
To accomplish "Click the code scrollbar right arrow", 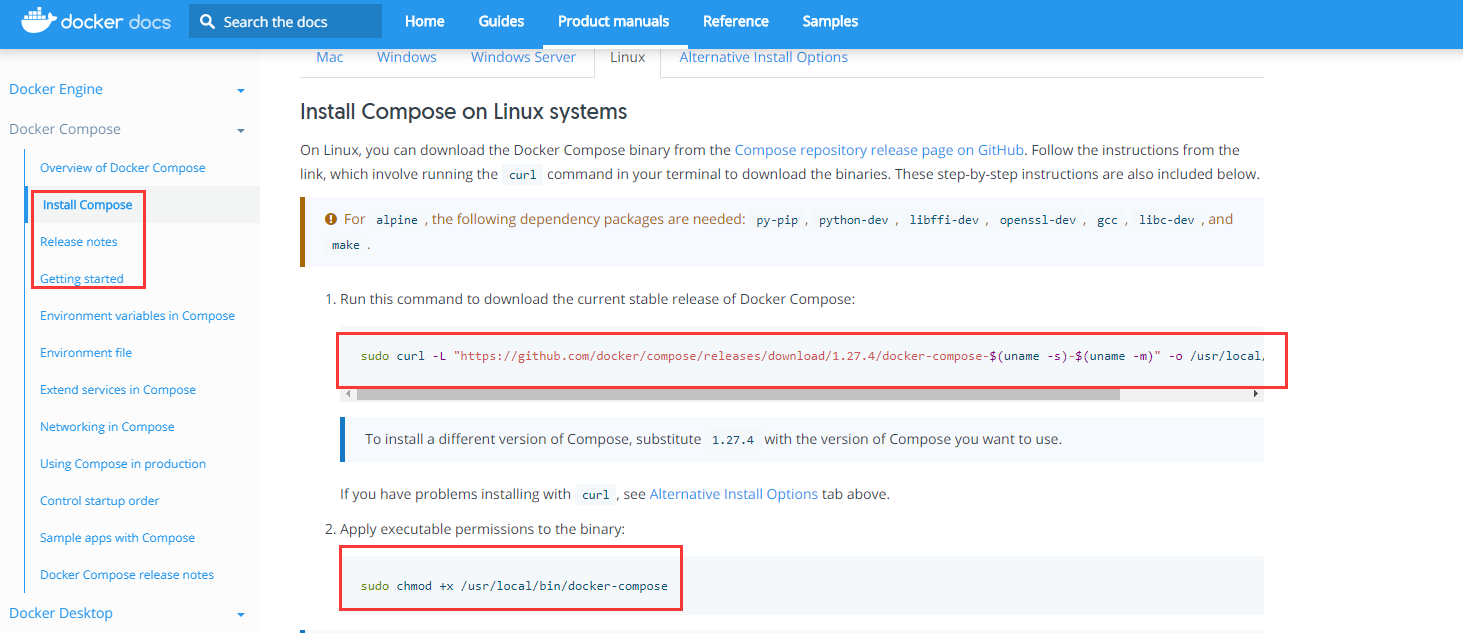I will tap(1256, 394).
